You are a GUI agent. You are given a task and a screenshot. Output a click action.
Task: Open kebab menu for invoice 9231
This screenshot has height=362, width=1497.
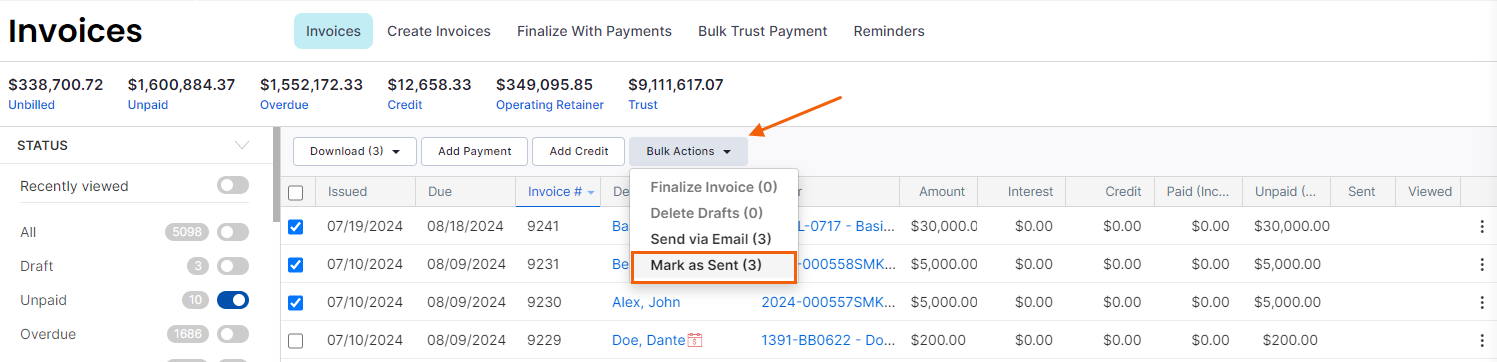tap(1482, 265)
